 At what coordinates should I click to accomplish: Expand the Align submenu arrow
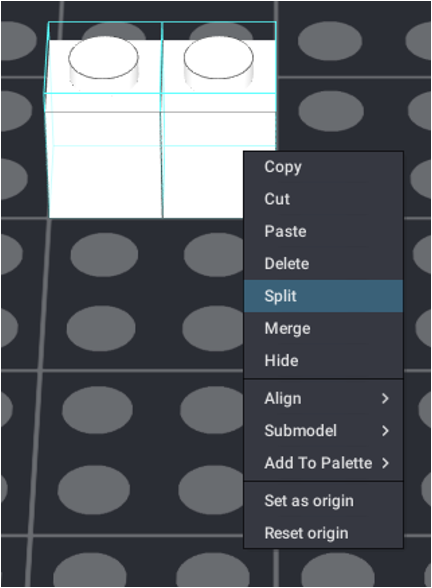[x=385, y=398]
